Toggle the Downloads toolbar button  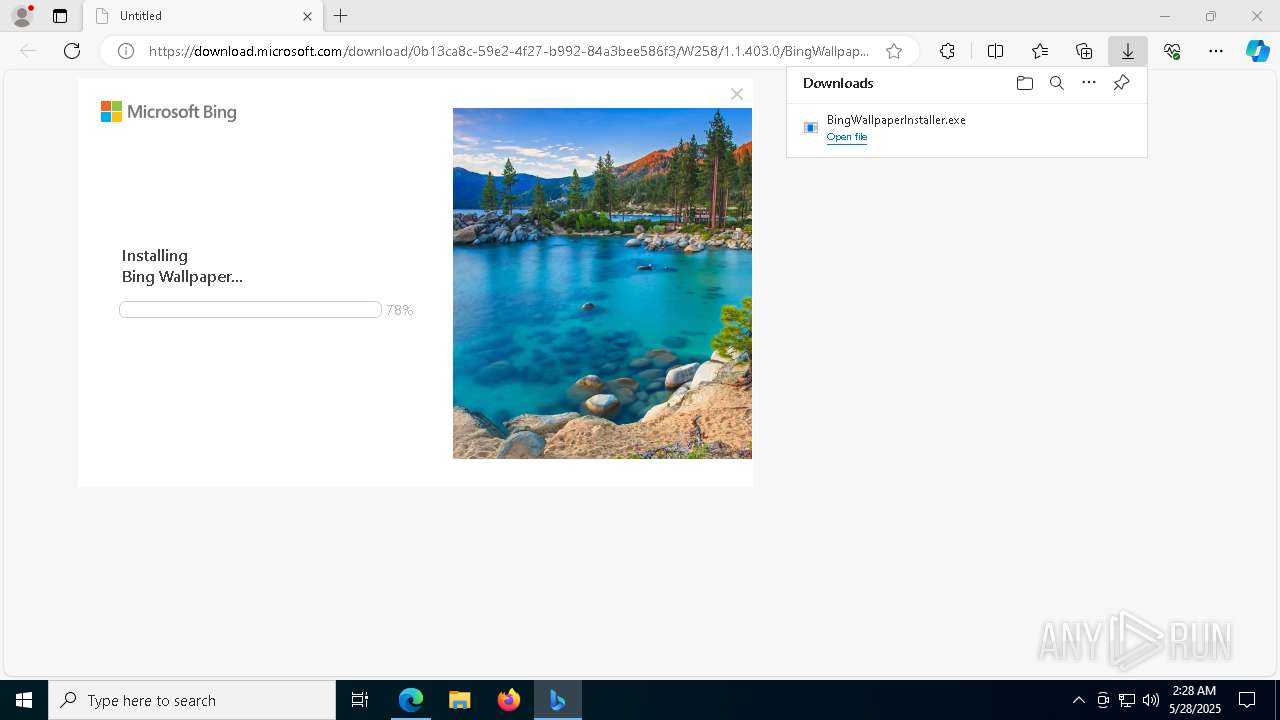pyautogui.click(x=1128, y=51)
